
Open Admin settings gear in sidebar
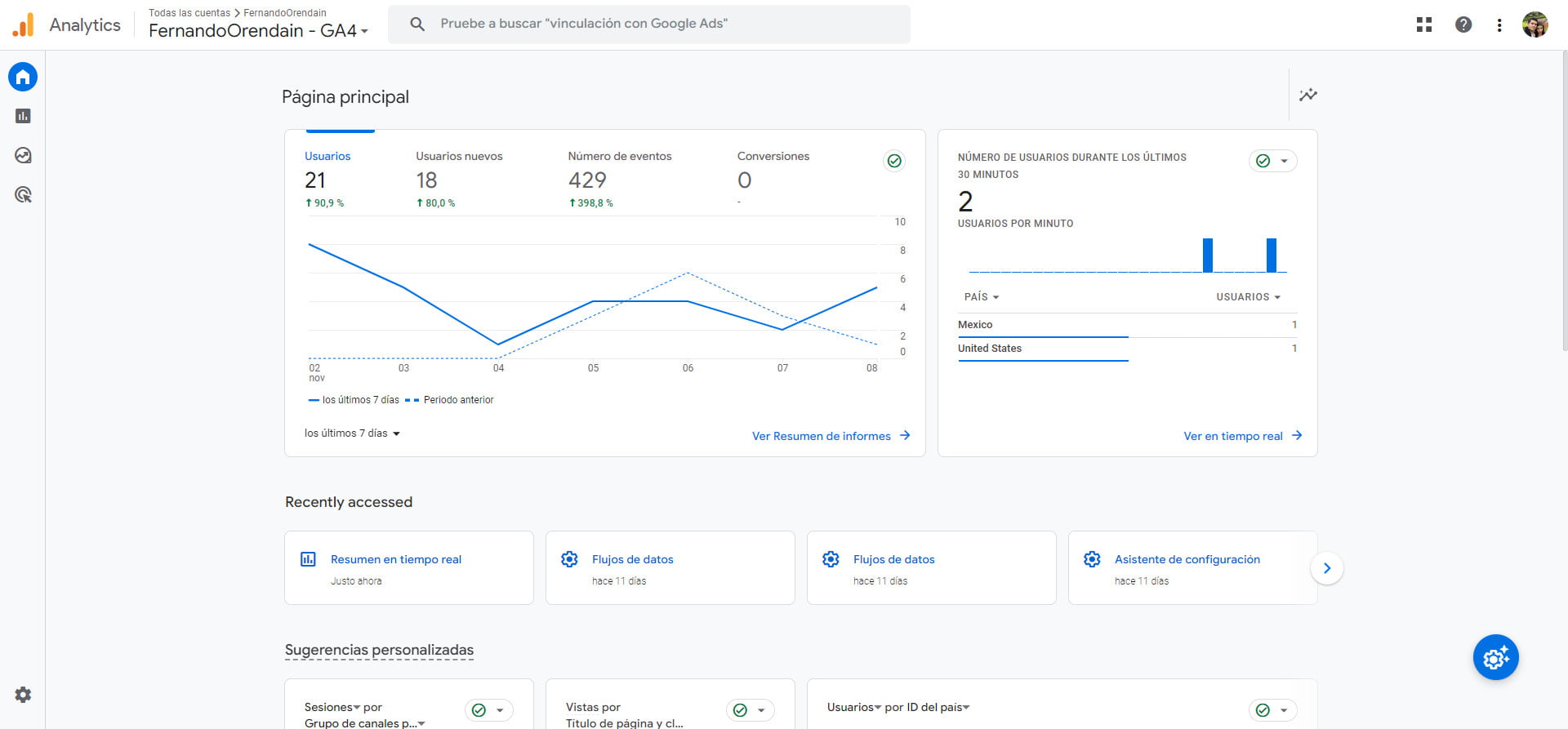(23, 695)
